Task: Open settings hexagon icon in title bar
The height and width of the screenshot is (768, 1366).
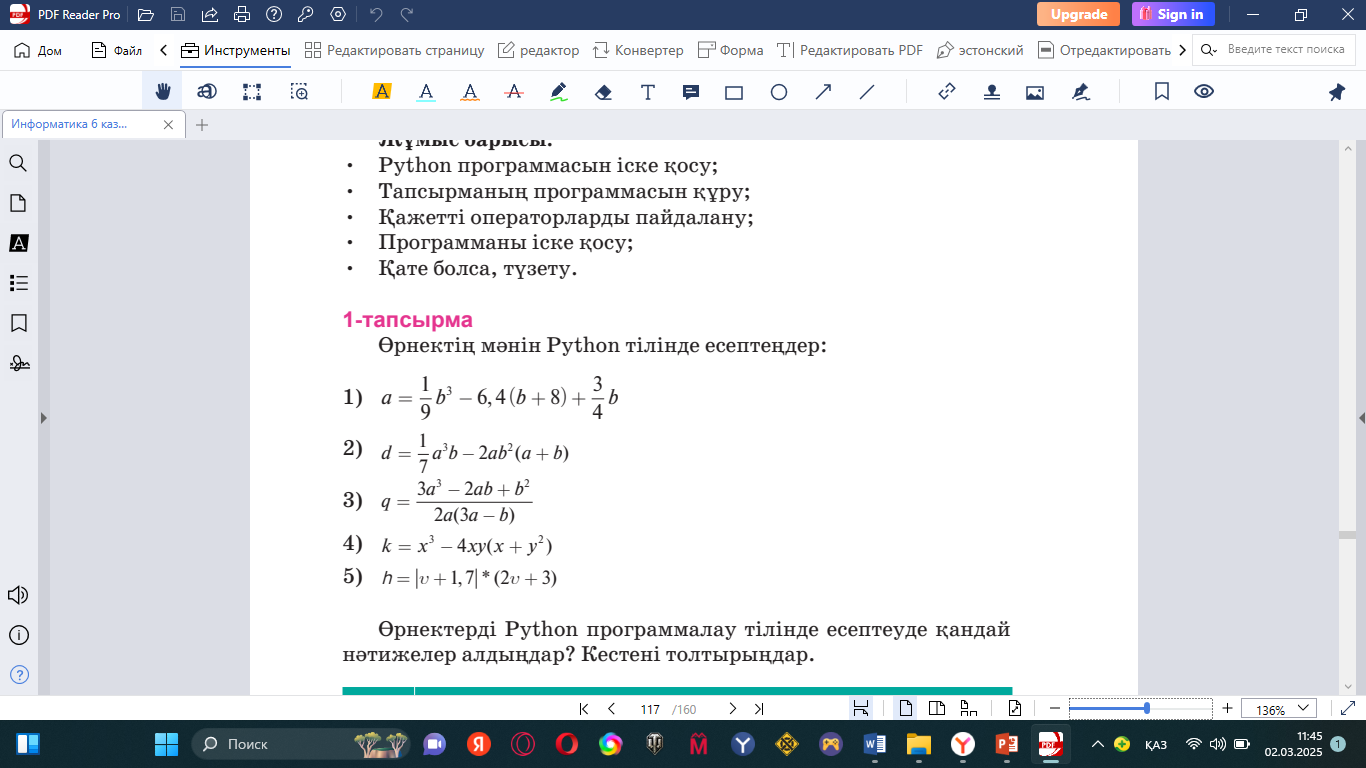Action: tap(338, 15)
